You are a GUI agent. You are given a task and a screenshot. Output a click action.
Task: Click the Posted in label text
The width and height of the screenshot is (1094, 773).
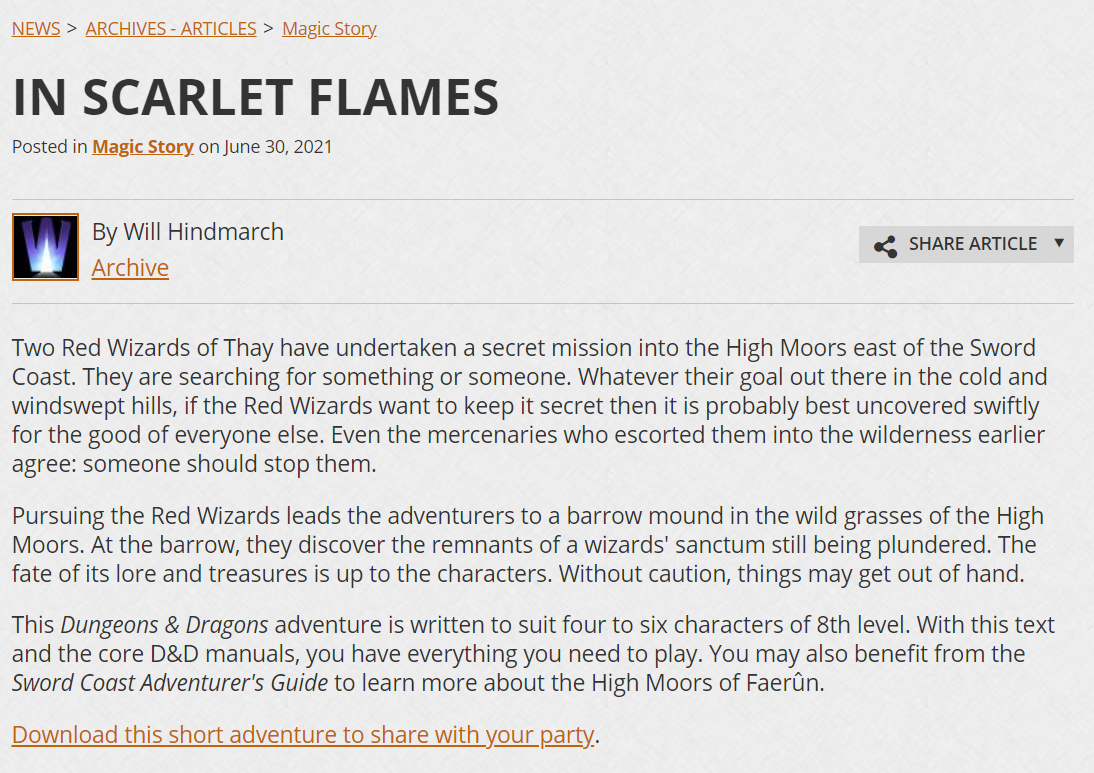(50, 147)
